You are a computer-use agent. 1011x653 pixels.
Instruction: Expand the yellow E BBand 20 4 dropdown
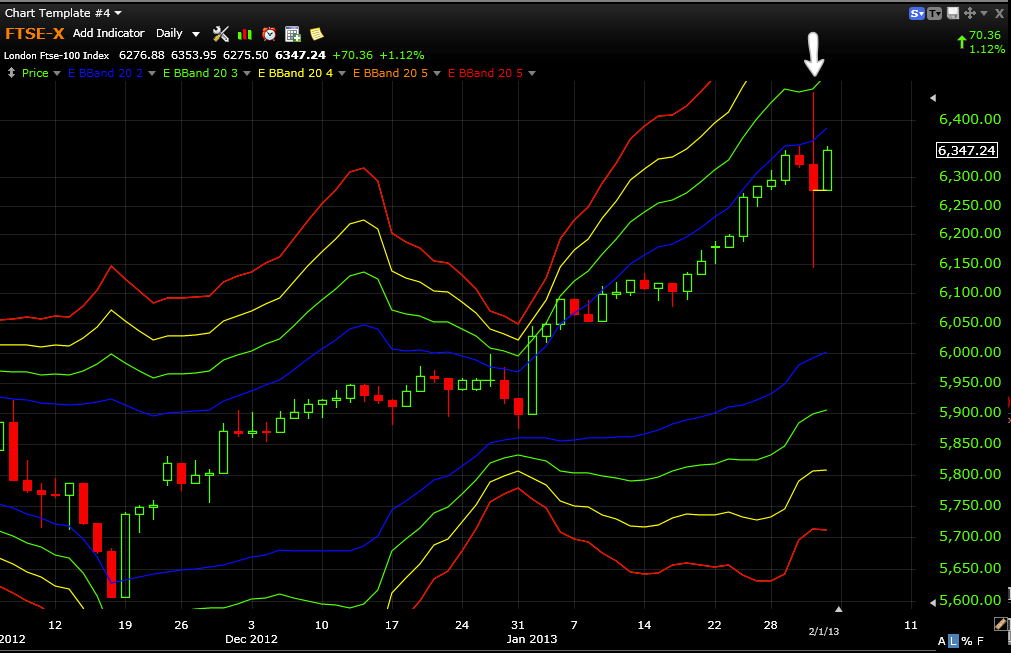(x=342, y=73)
